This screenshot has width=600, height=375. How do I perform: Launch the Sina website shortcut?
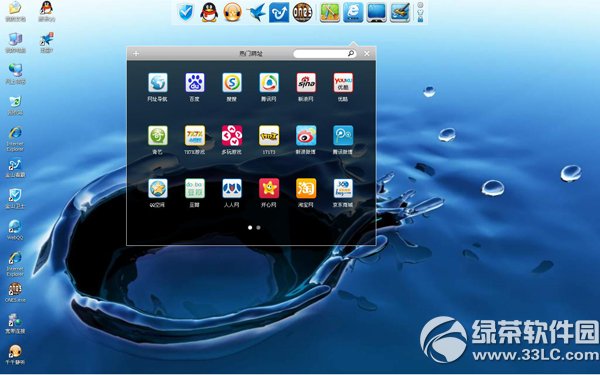click(306, 83)
